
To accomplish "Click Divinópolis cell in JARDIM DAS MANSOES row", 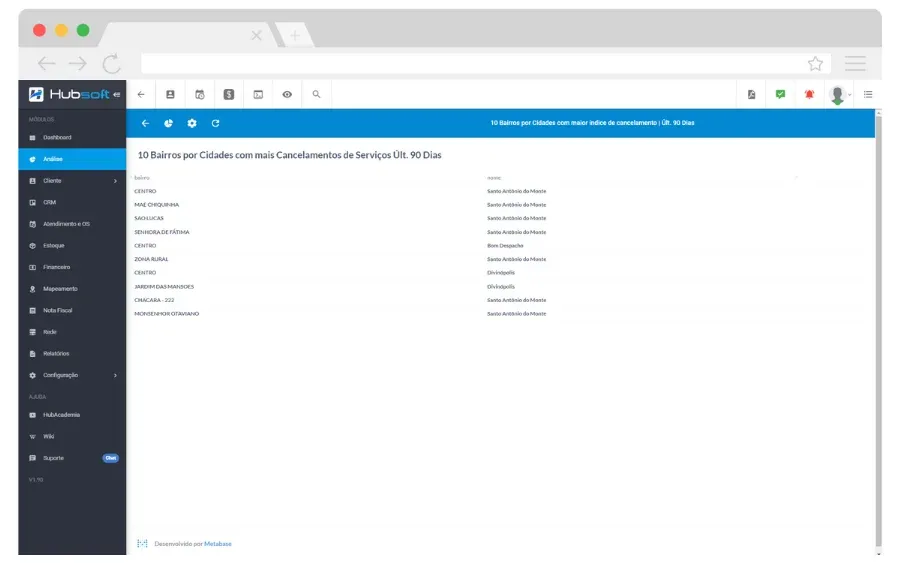I will (501, 287).
